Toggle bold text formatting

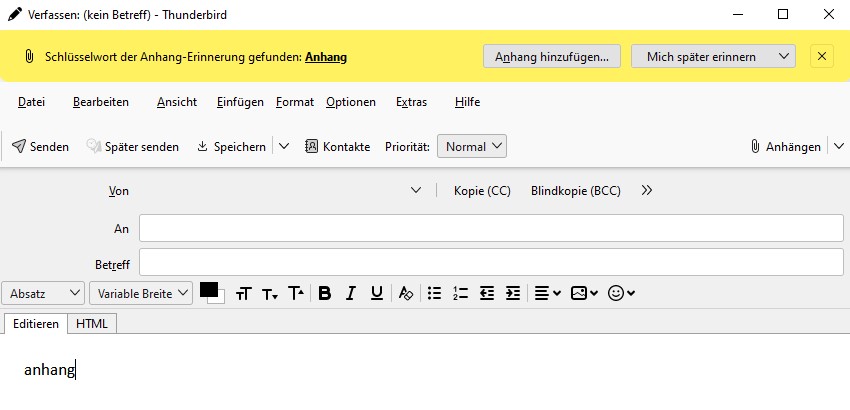(x=325, y=294)
